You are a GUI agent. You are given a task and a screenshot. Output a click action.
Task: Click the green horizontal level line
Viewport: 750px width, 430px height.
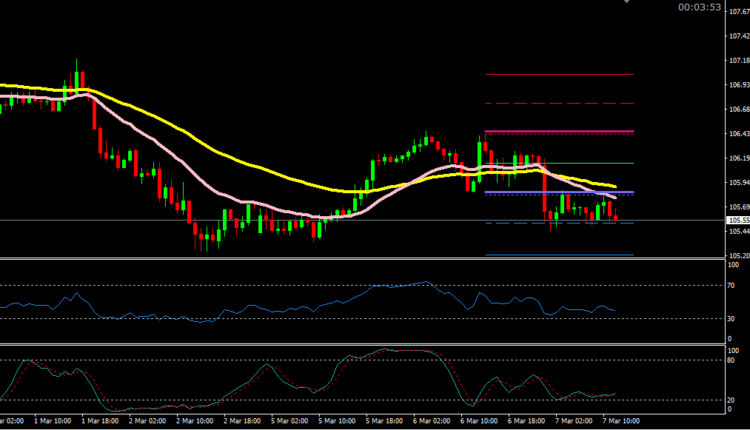pyautogui.click(x=600, y=163)
